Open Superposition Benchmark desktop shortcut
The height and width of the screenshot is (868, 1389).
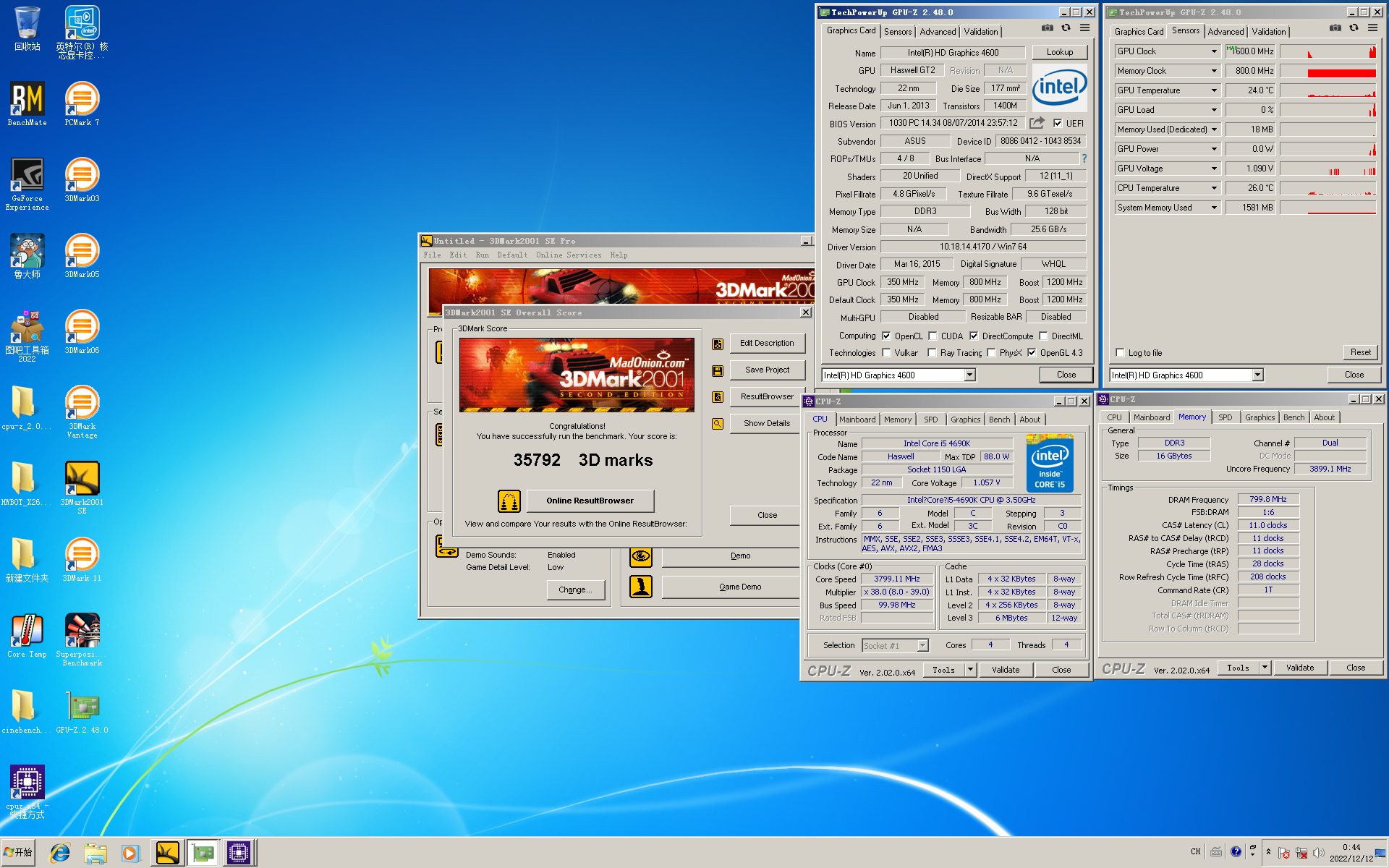pos(82,639)
